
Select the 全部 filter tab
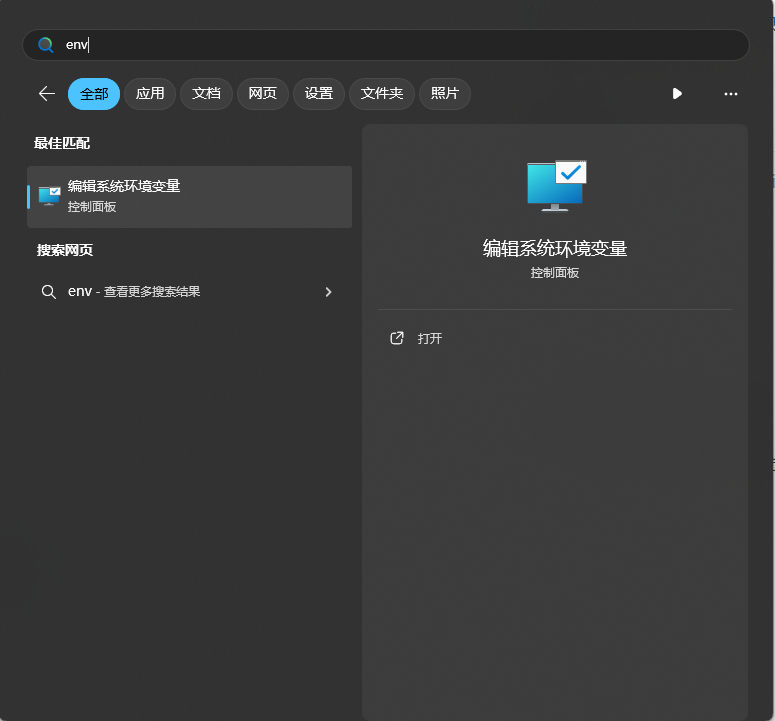pos(94,93)
